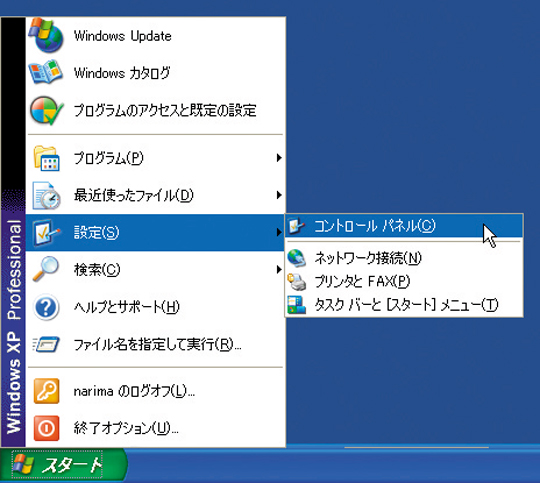Click the ネットワーク接続 globe icon
540x483 pixels.
click(x=297, y=258)
